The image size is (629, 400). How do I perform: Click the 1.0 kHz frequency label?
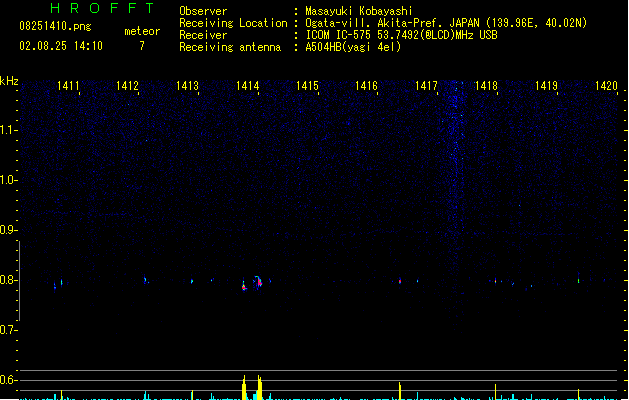(8, 180)
